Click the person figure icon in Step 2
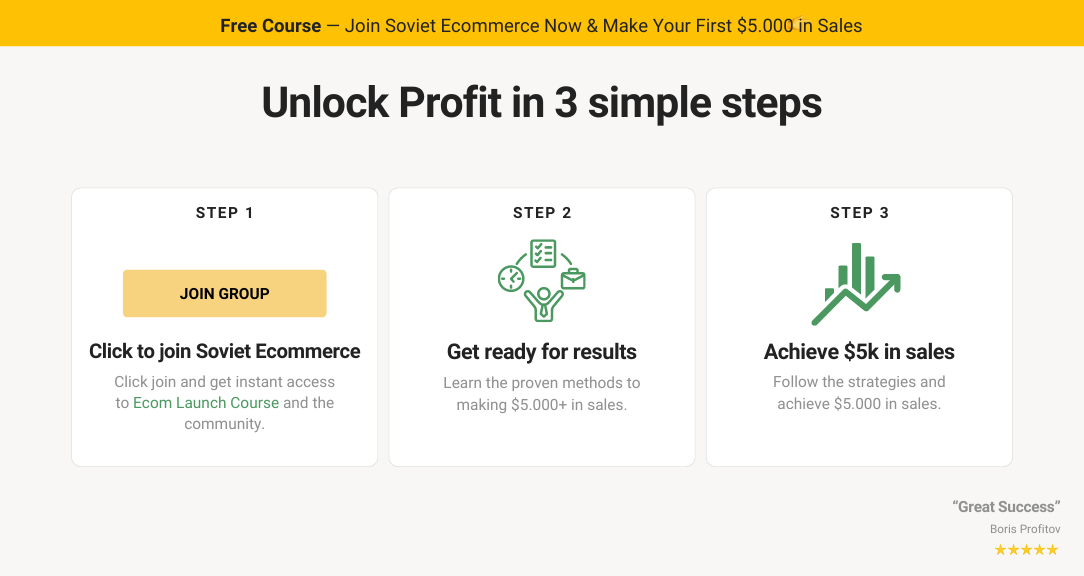Screen dimensions: 1084x576 [542, 303]
